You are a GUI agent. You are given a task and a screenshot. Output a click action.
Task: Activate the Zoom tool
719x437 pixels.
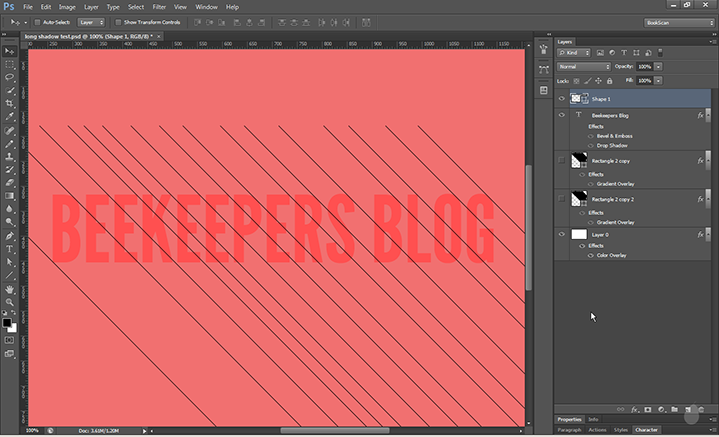[x=10, y=301]
